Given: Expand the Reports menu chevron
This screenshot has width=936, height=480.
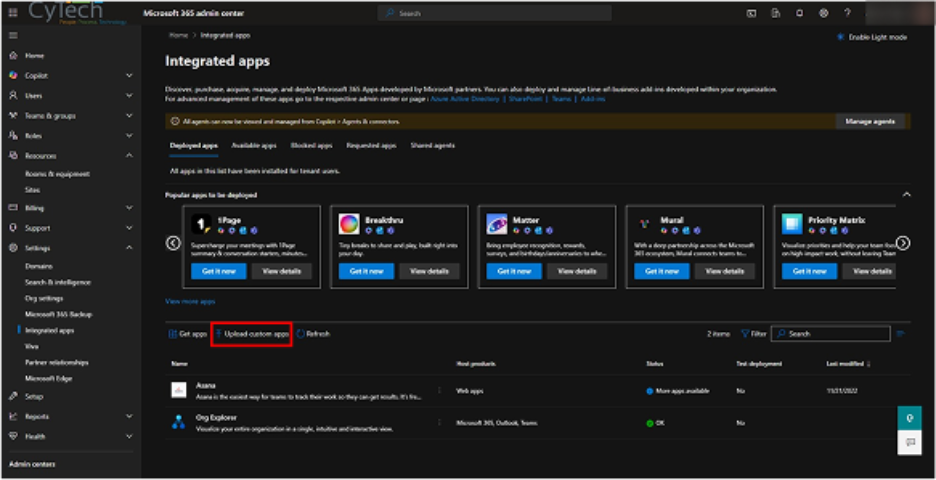Looking at the screenshot, I should (130, 416).
